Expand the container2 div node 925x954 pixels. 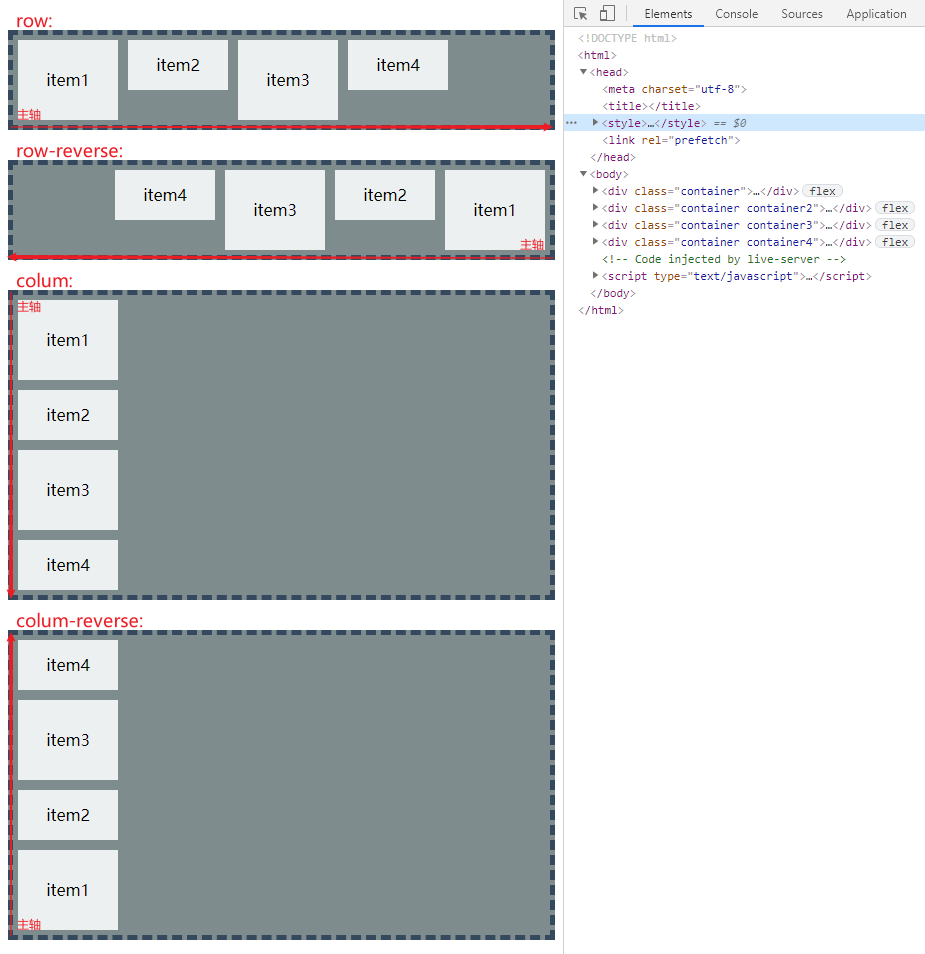[596, 208]
